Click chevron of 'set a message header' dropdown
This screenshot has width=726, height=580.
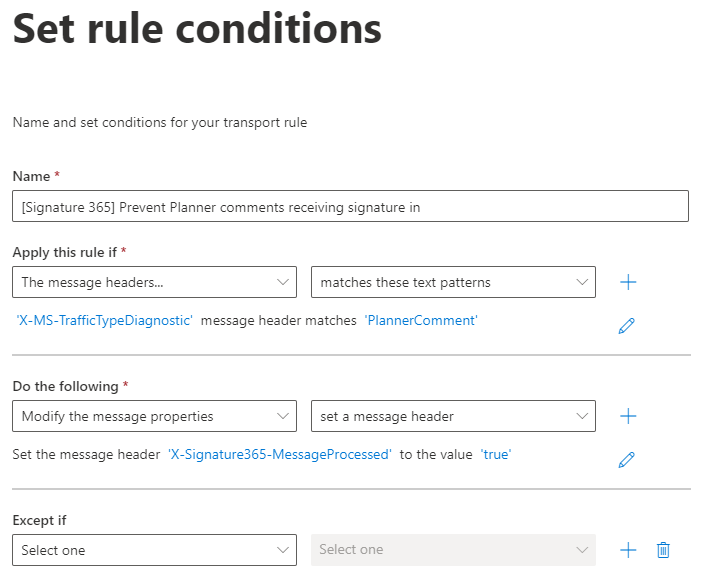pyautogui.click(x=582, y=416)
